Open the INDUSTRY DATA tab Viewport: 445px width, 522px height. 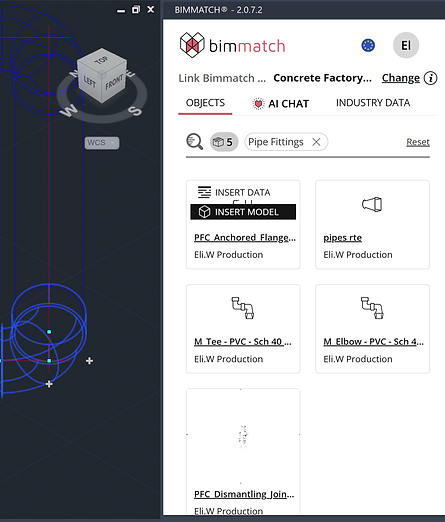pos(373,103)
